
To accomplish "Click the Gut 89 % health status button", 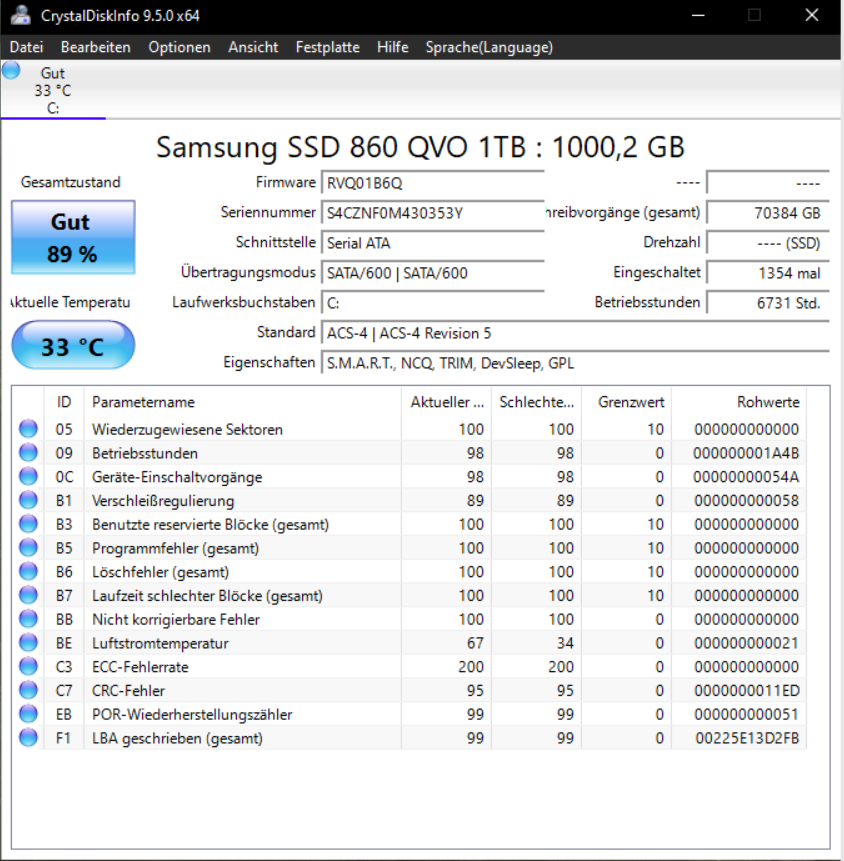I will [73, 237].
